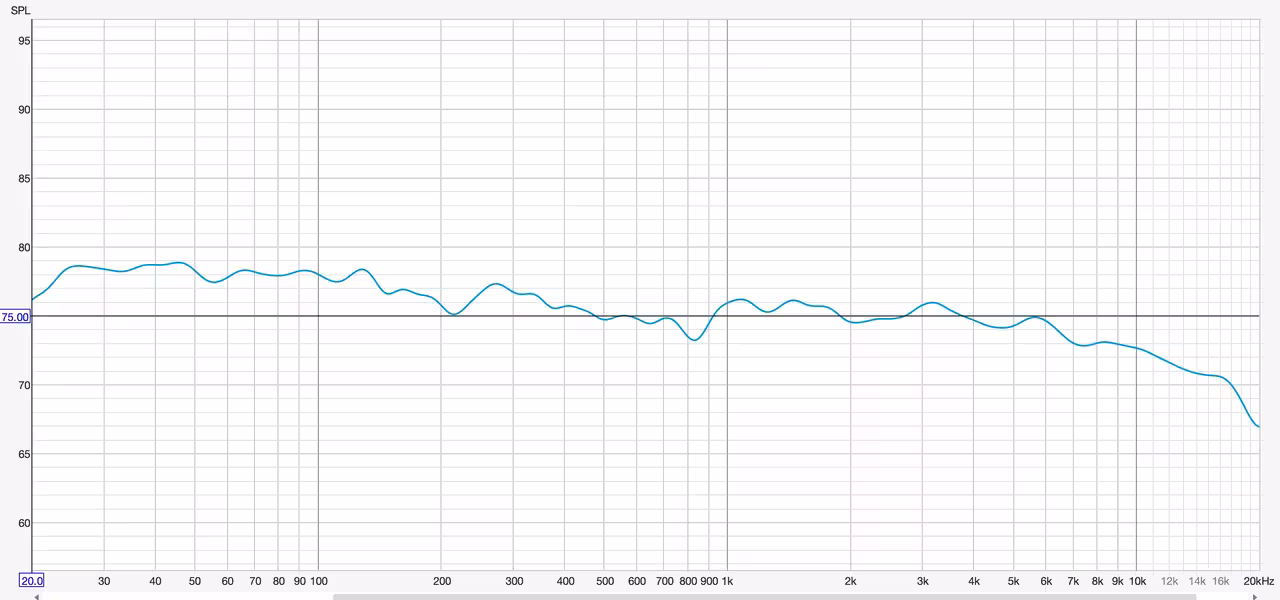Click the 65 label on SPL axis
1280x600 pixels.
[x=24, y=454]
